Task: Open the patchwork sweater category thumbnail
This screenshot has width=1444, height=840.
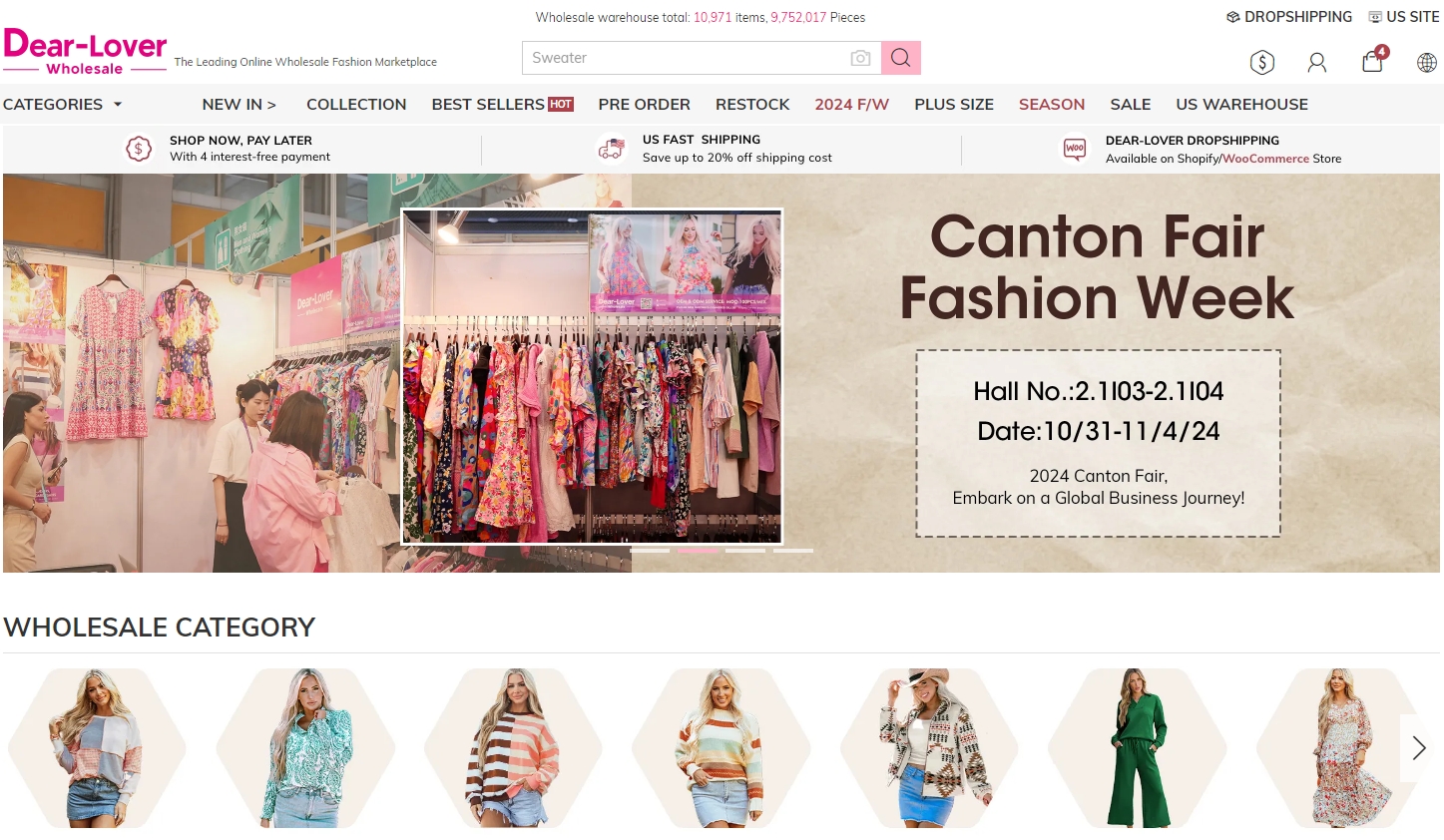Action: [97, 748]
